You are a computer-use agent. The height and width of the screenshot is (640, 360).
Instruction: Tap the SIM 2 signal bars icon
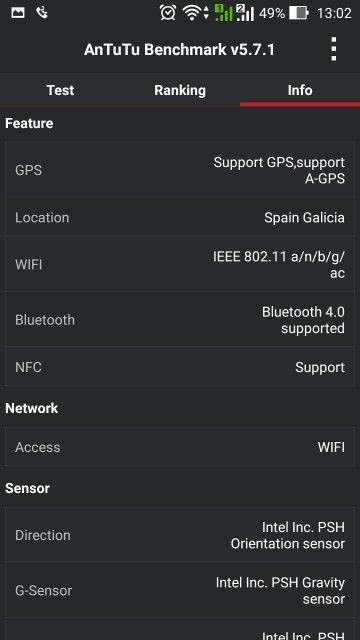click(245, 13)
